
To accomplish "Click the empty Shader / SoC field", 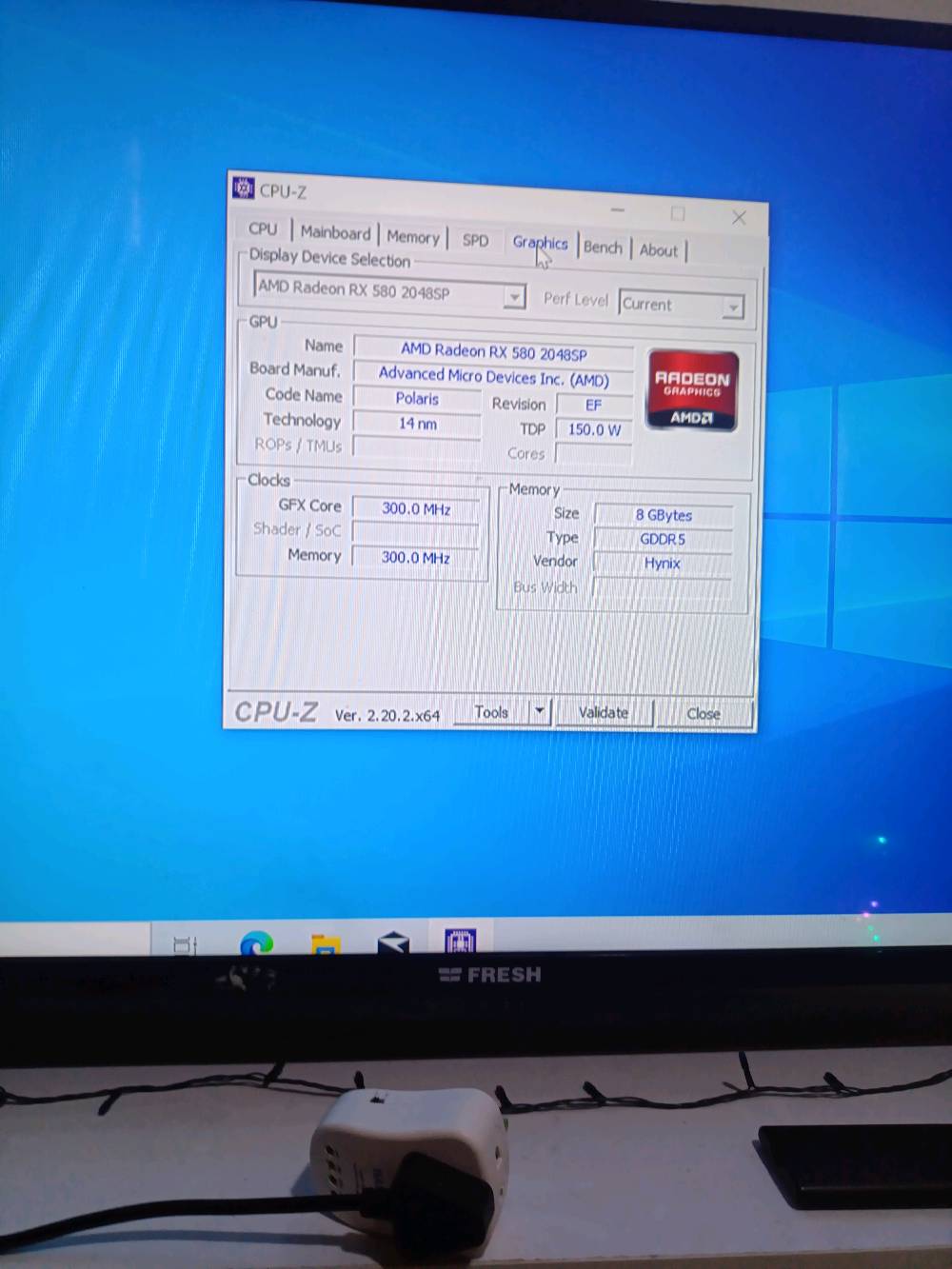I will (x=416, y=532).
